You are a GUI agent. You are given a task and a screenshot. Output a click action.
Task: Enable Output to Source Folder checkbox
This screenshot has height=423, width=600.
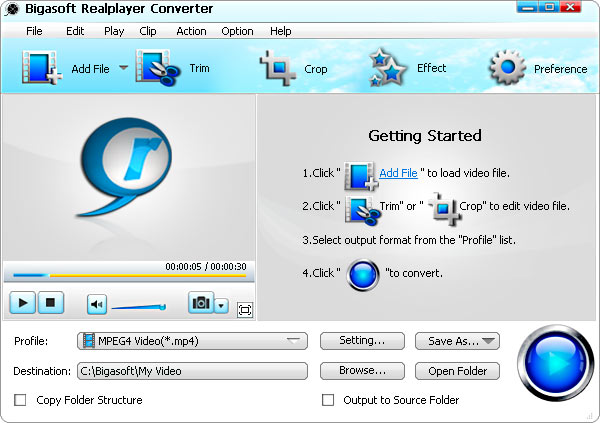click(x=328, y=400)
